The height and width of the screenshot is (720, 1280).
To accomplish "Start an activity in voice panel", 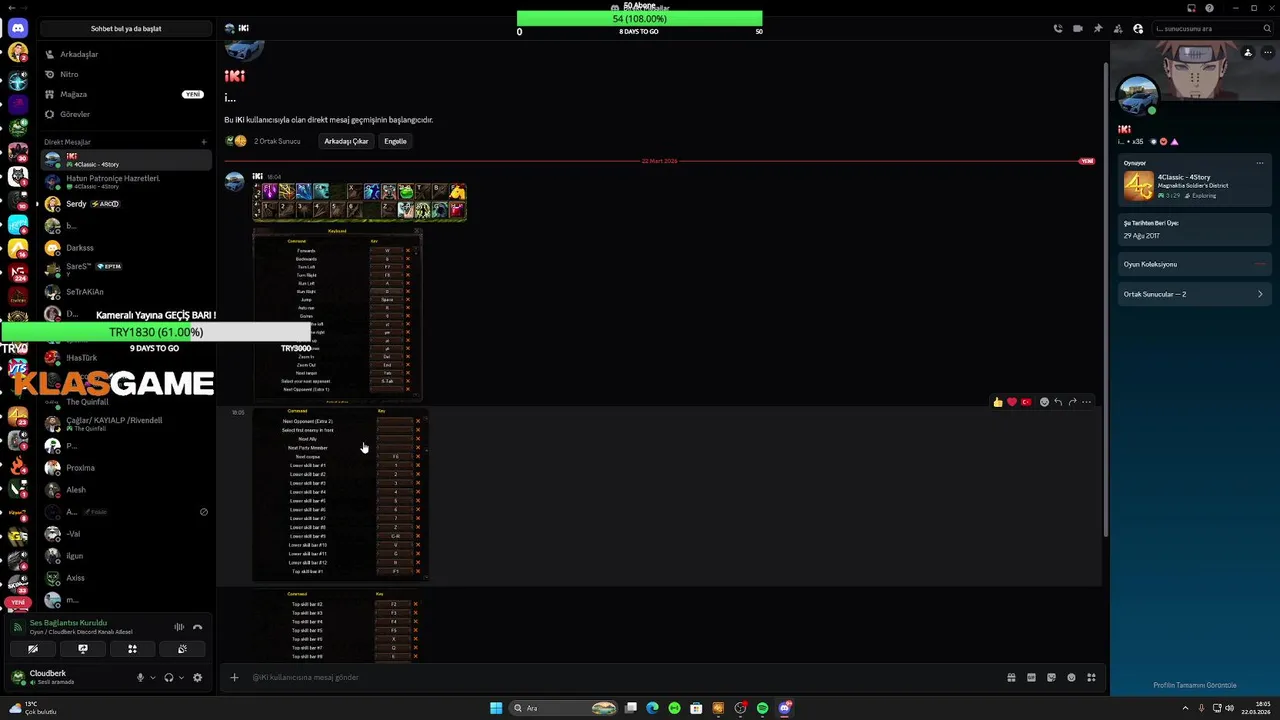I will tap(132, 649).
